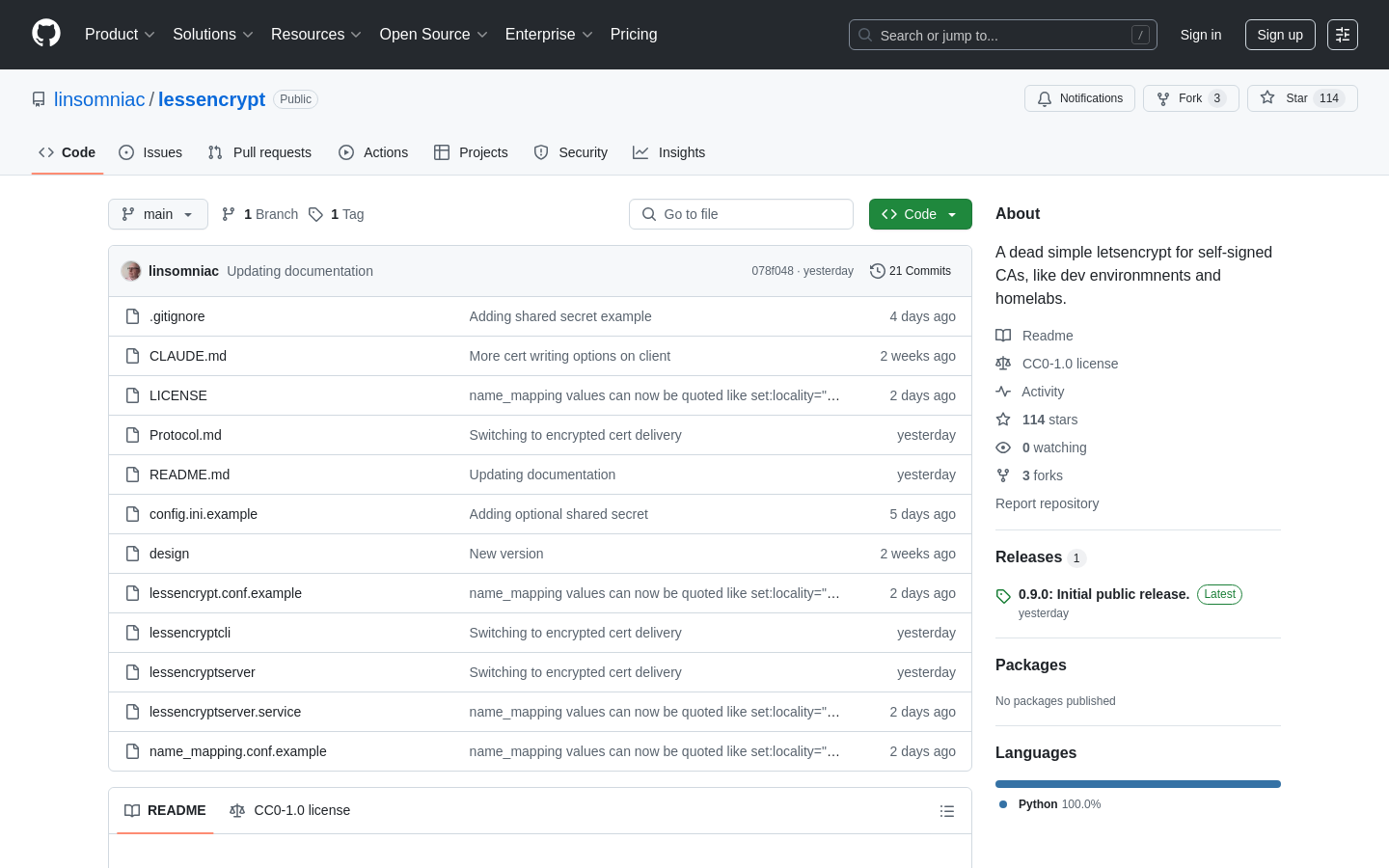Select the README tab below file list
Screen dimensions: 1389x868
point(165,810)
